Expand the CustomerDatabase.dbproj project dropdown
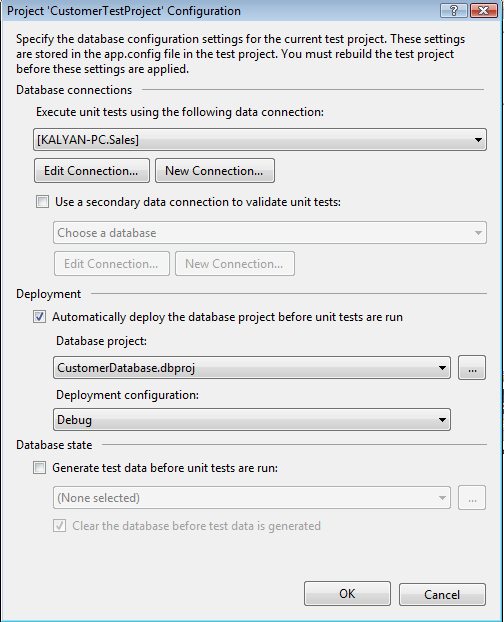The height and width of the screenshot is (622, 504). (x=252, y=368)
